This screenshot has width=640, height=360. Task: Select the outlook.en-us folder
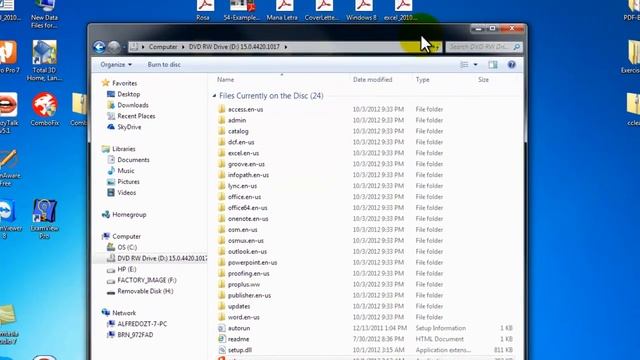pos(247,252)
